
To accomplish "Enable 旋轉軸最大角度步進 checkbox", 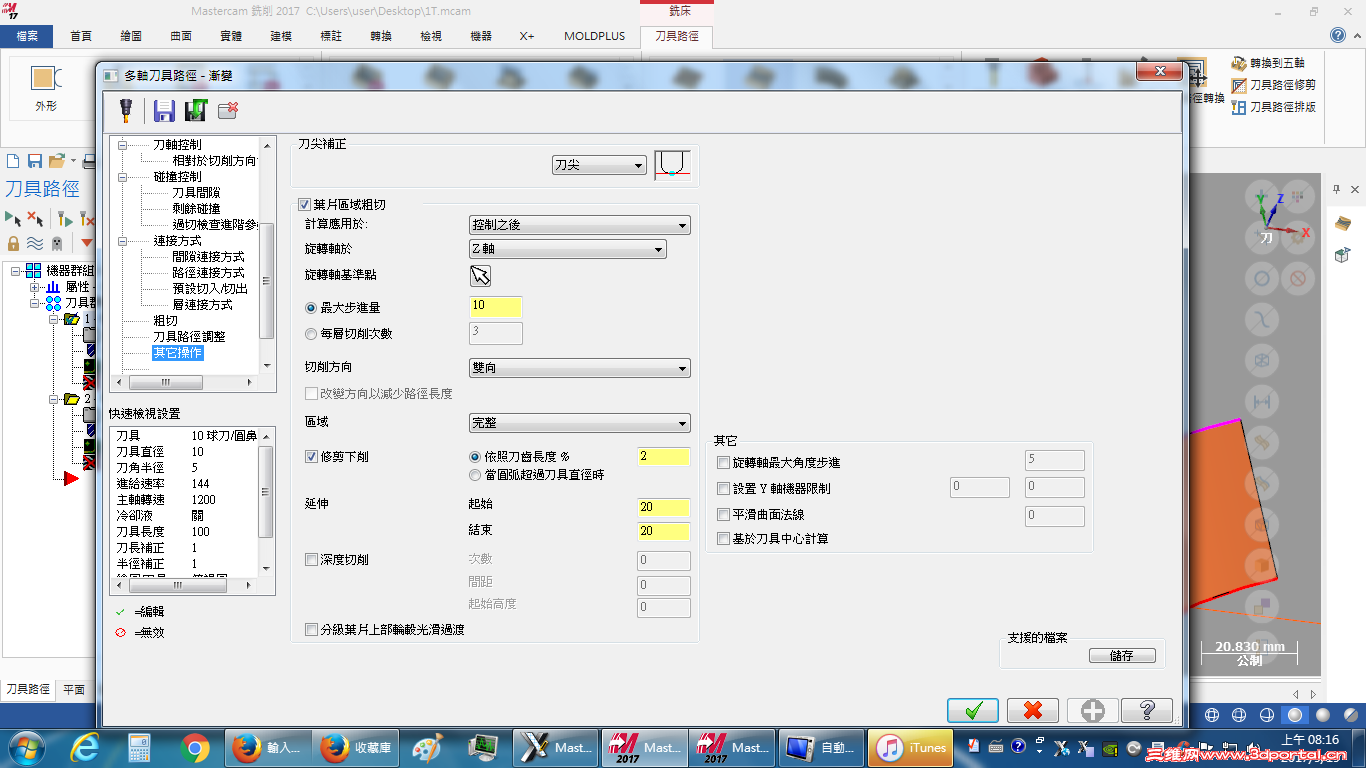I will pos(724,463).
